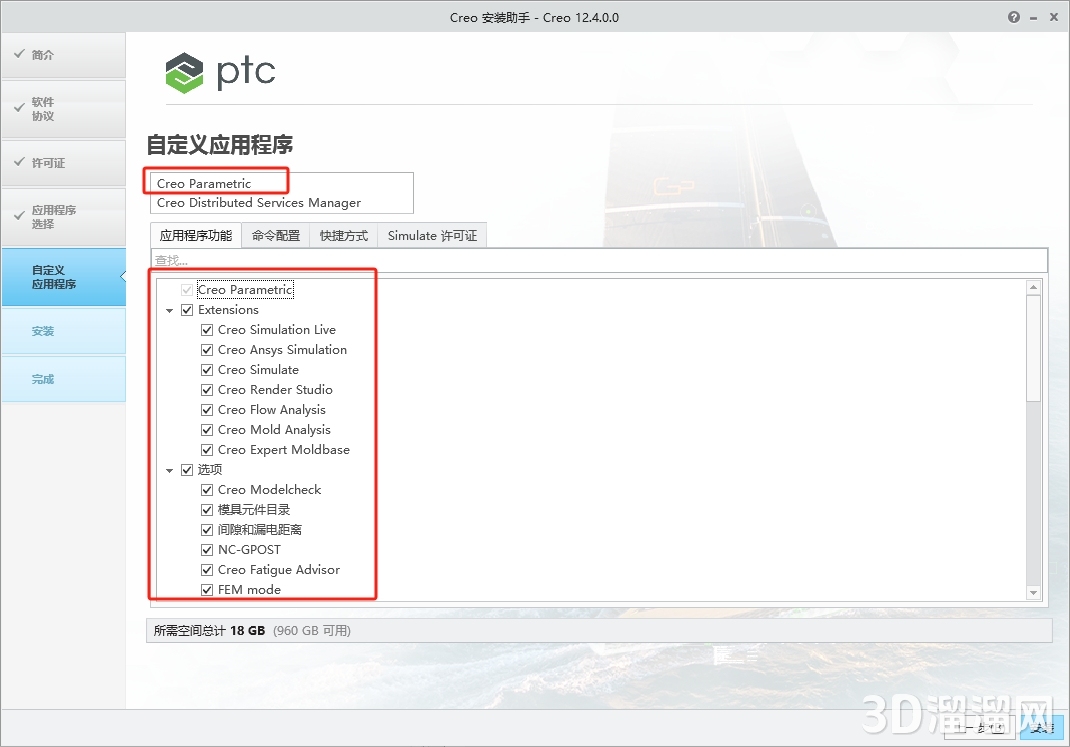The image size is (1070, 747).
Task: Click the chevron beside 自定义应用程序 step
Action: [123, 277]
